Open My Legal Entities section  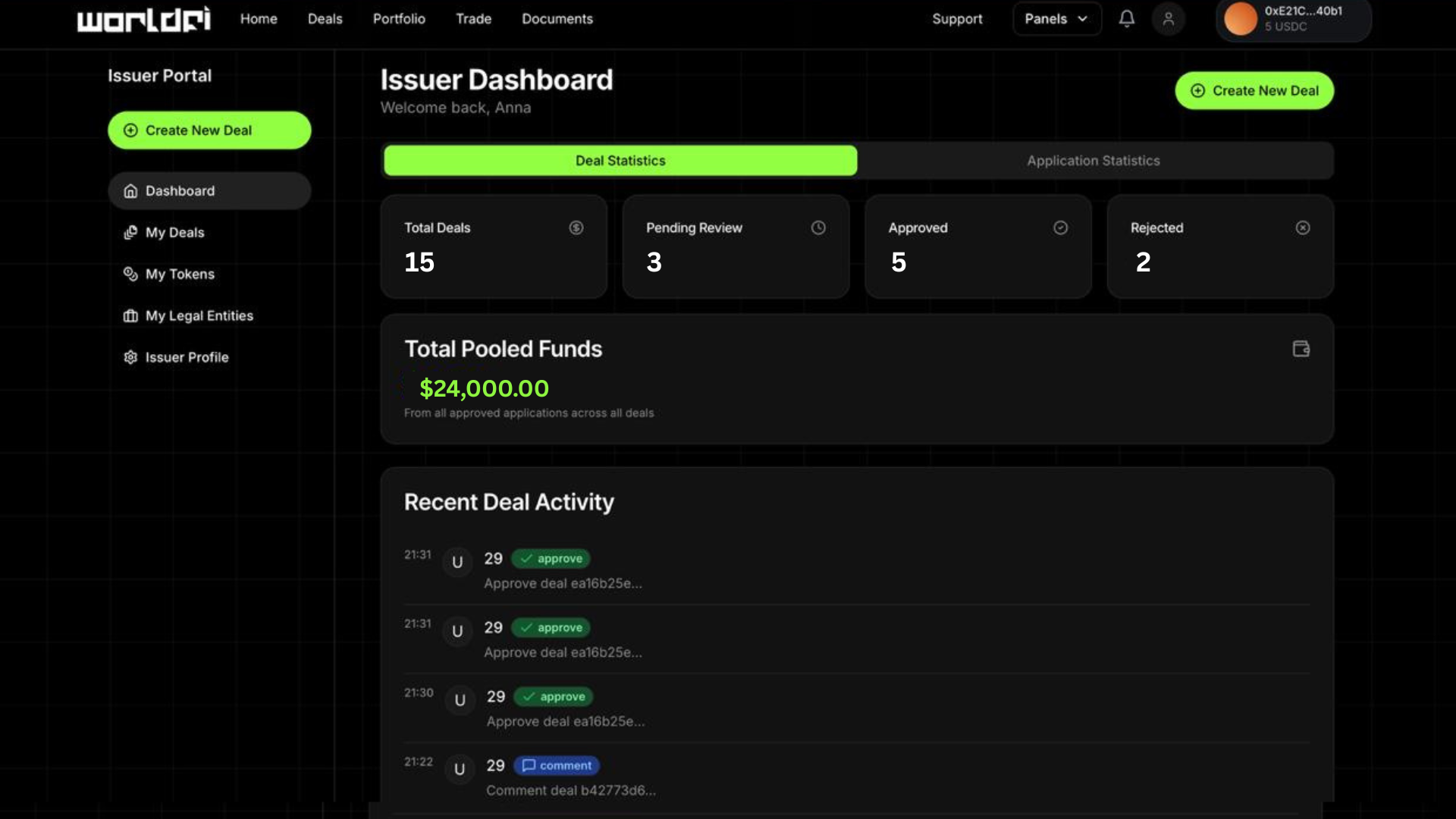tap(199, 316)
